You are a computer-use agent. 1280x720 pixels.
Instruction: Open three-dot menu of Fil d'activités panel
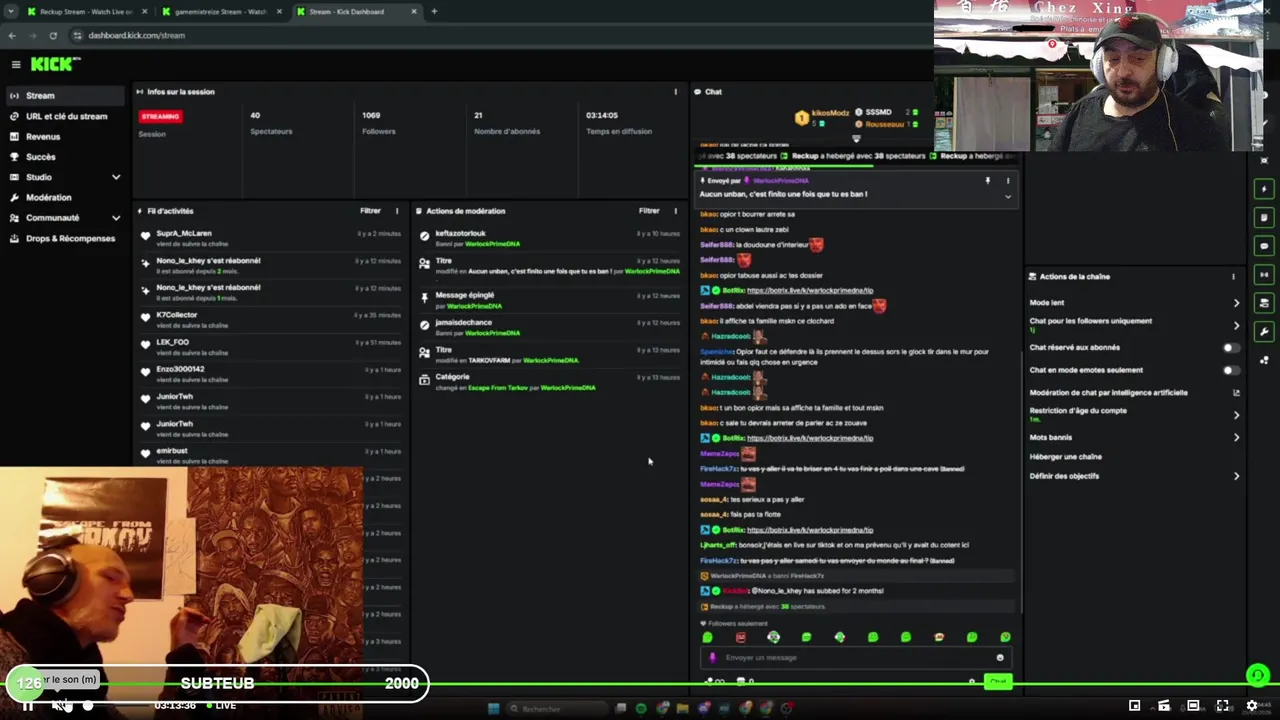click(x=397, y=211)
